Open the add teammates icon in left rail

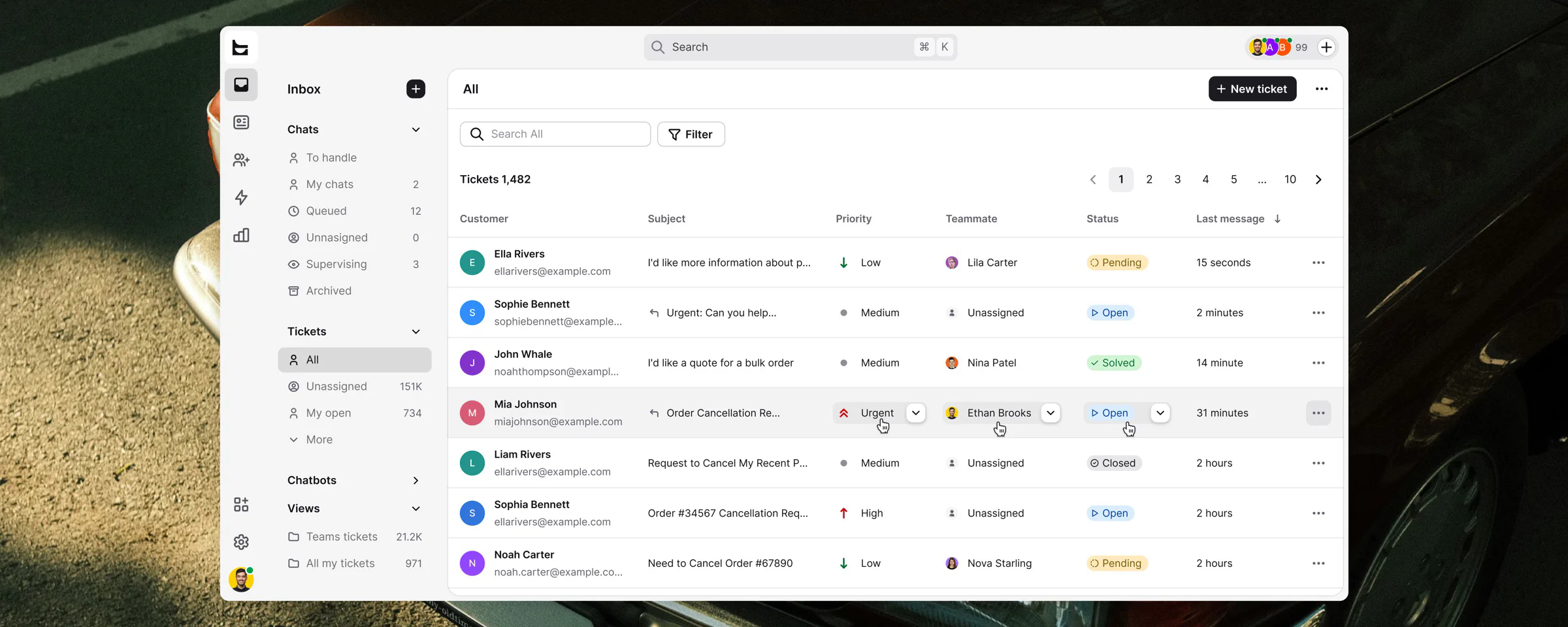click(241, 160)
